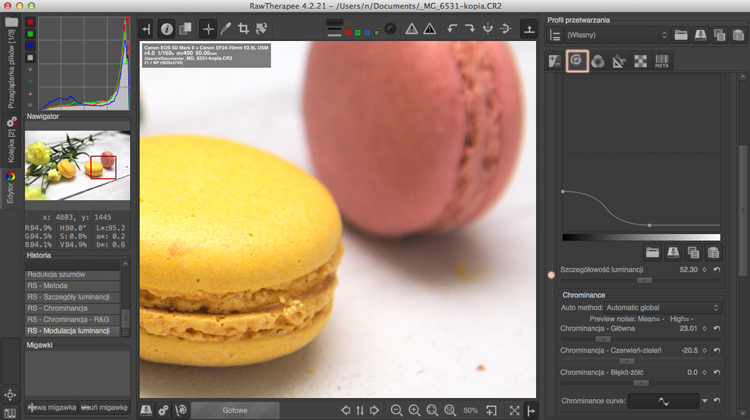The image size is (750, 420).
Task: Rotate image left icon
Action: pos(452,29)
